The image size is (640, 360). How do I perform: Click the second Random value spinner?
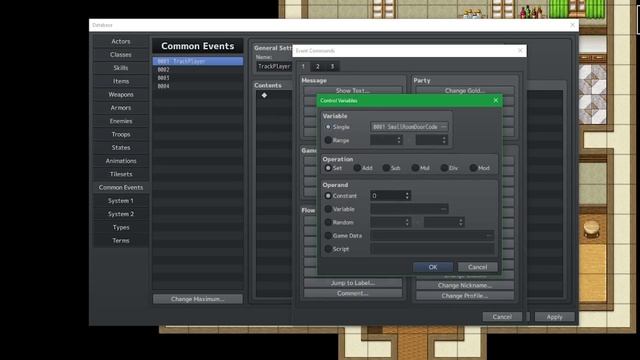pyautogui.click(x=444, y=222)
